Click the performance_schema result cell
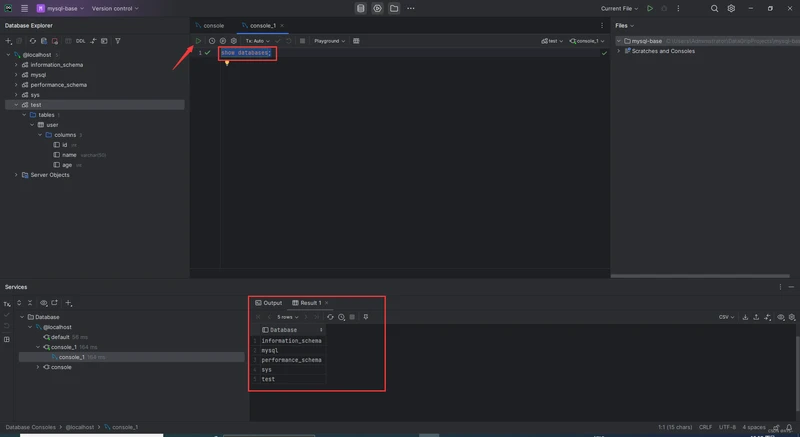 pyautogui.click(x=291, y=360)
